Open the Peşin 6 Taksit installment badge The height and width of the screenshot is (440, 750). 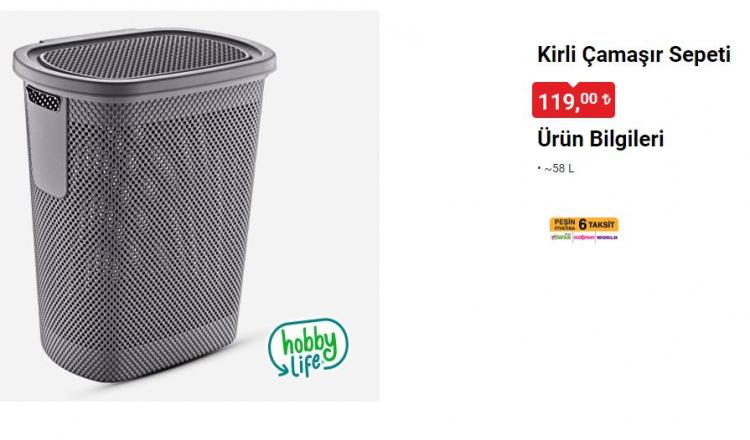[x=584, y=224]
